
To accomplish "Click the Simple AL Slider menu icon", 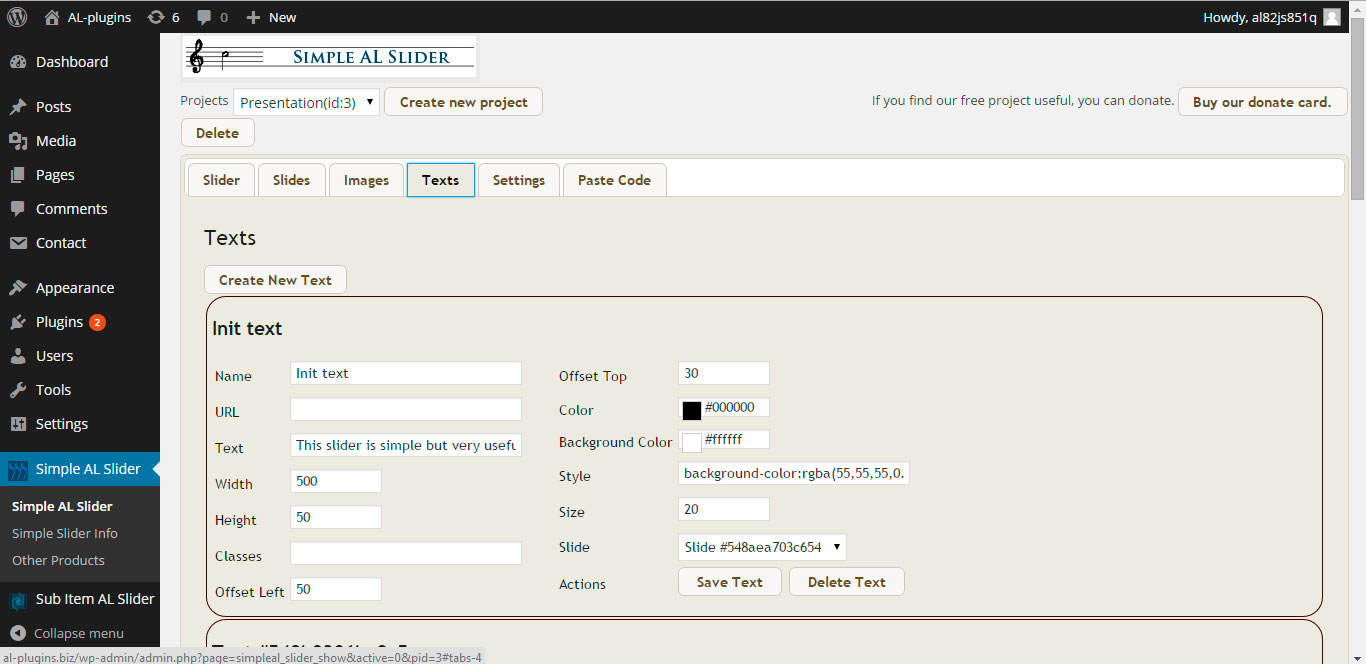I will tap(18, 469).
